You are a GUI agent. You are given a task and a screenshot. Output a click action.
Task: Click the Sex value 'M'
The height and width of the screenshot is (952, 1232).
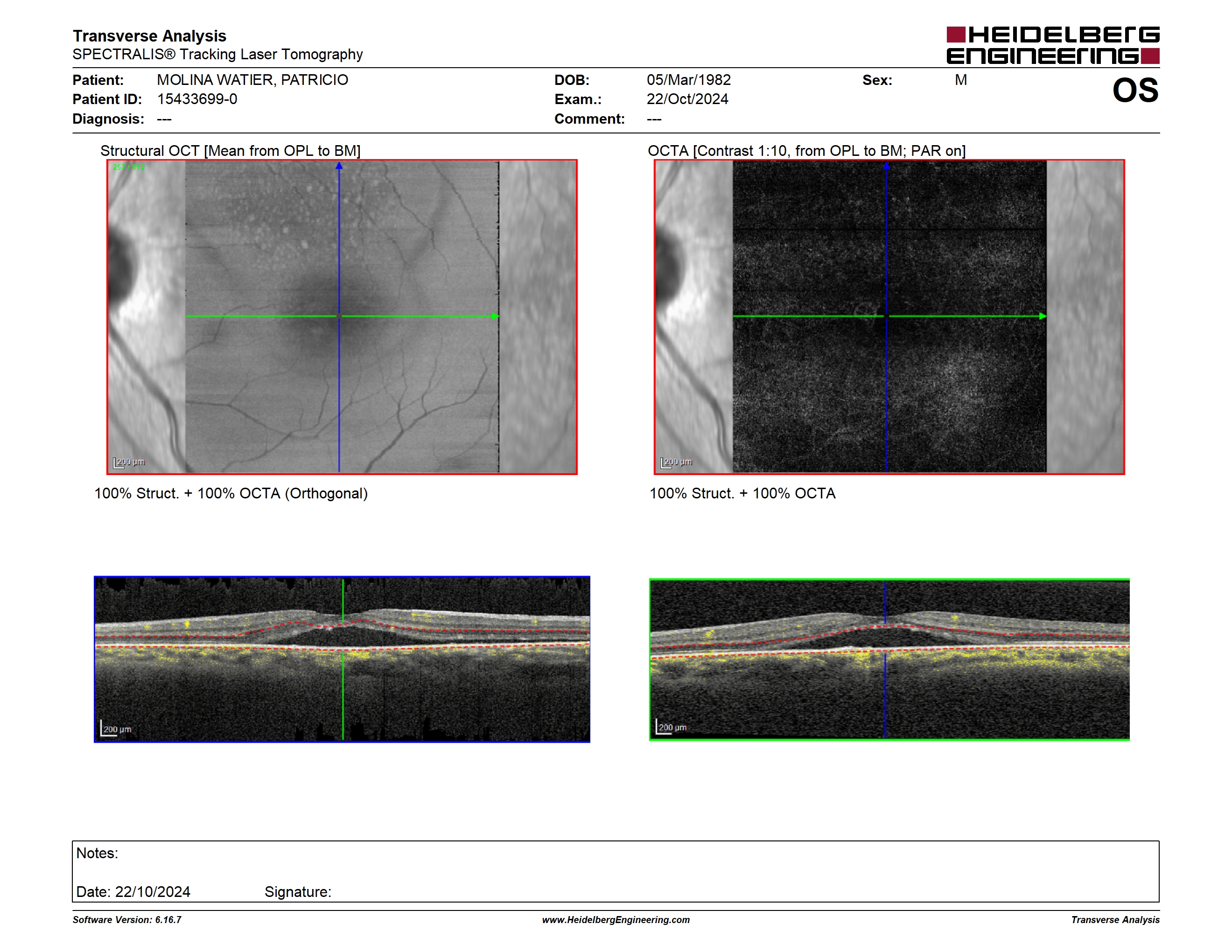pos(961,80)
